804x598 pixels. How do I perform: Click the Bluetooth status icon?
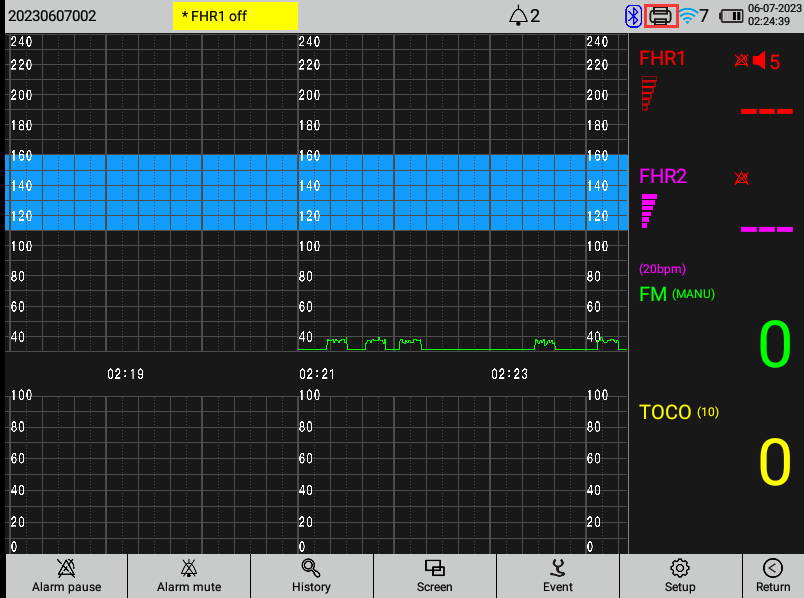tap(633, 16)
